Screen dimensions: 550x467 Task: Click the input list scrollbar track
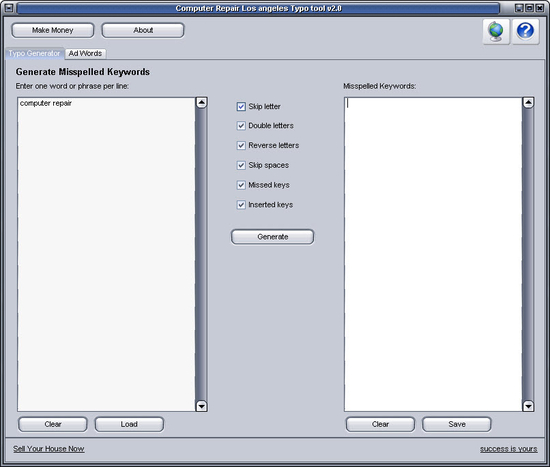[201, 254]
